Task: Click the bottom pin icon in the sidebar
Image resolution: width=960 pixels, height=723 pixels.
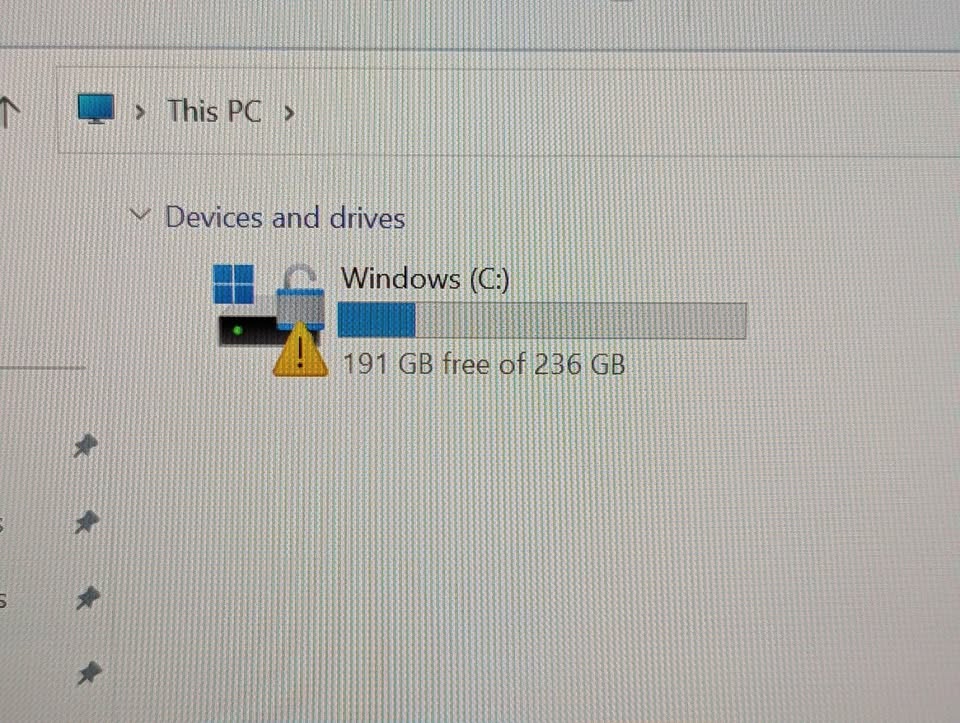Action: (x=89, y=673)
